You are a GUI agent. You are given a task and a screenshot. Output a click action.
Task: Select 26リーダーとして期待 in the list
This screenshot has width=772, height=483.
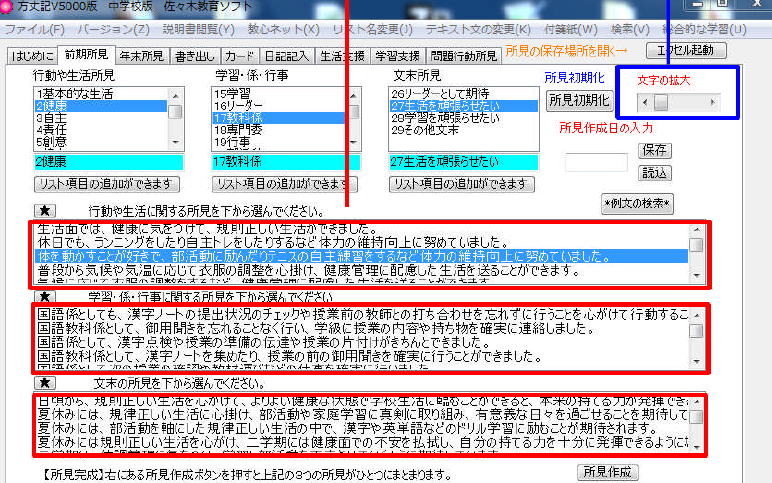[x=463, y=94]
